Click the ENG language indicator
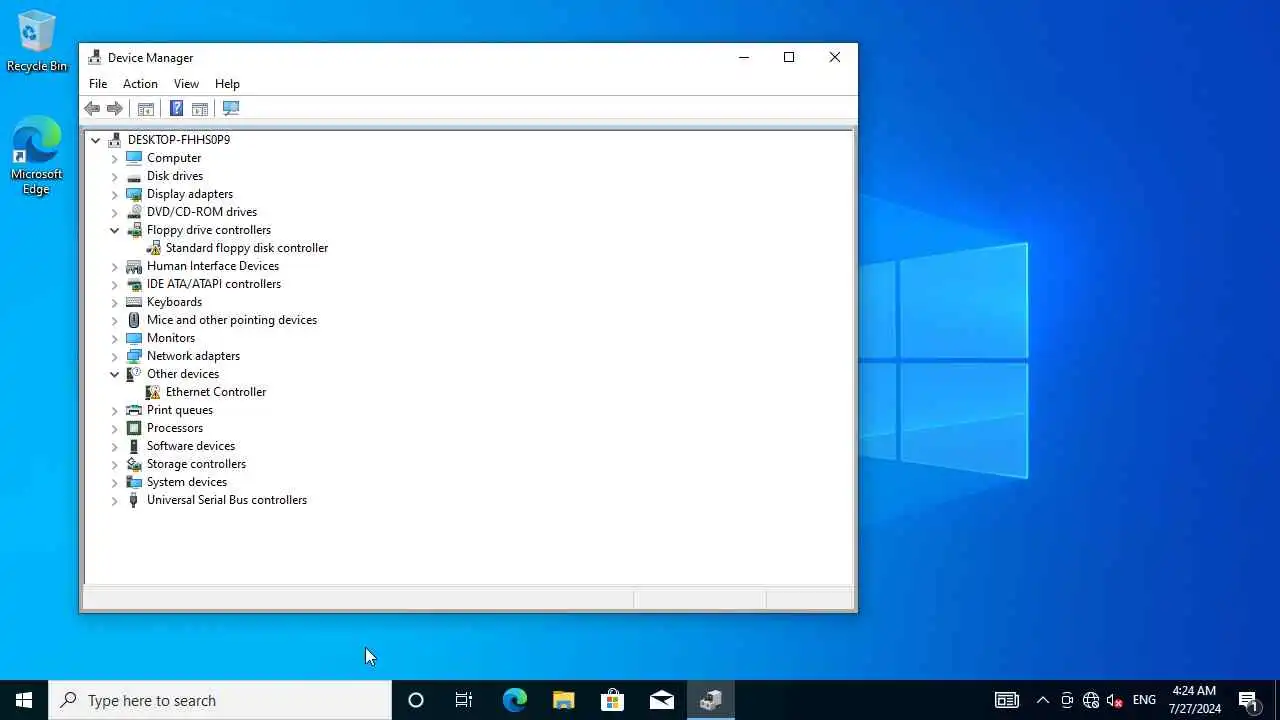This screenshot has width=1280, height=720. tap(1144, 700)
